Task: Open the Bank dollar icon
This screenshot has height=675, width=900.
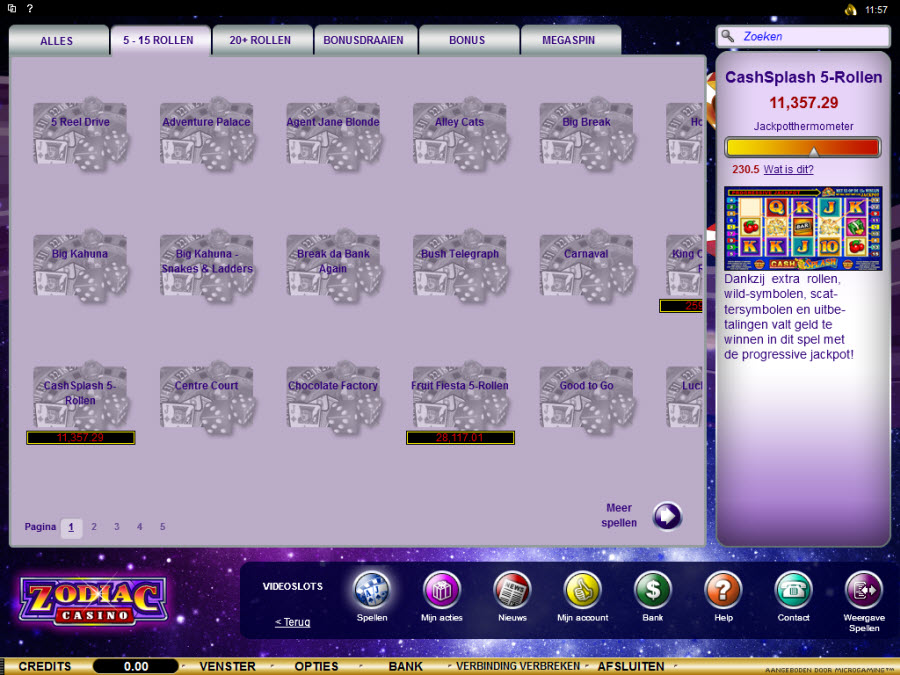Action: (x=653, y=590)
